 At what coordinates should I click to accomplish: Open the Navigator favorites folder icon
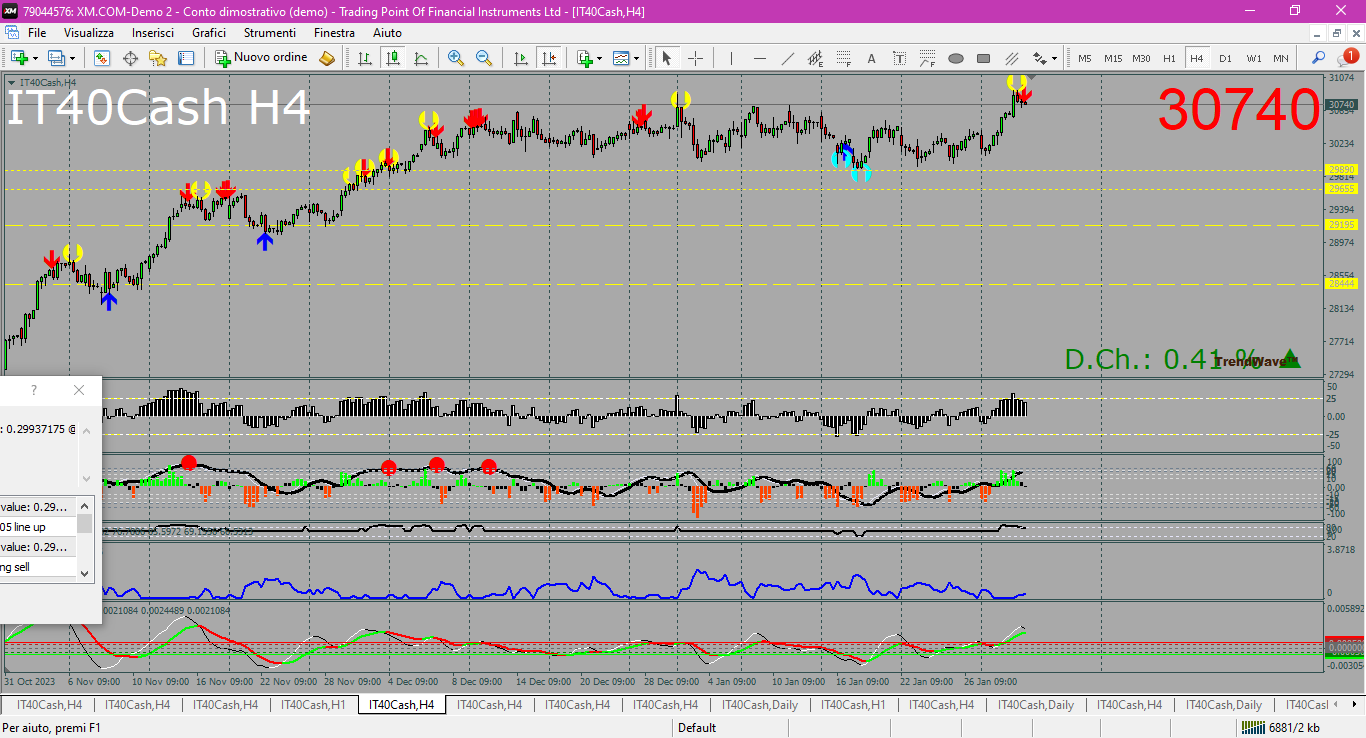click(x=158, y=58)
